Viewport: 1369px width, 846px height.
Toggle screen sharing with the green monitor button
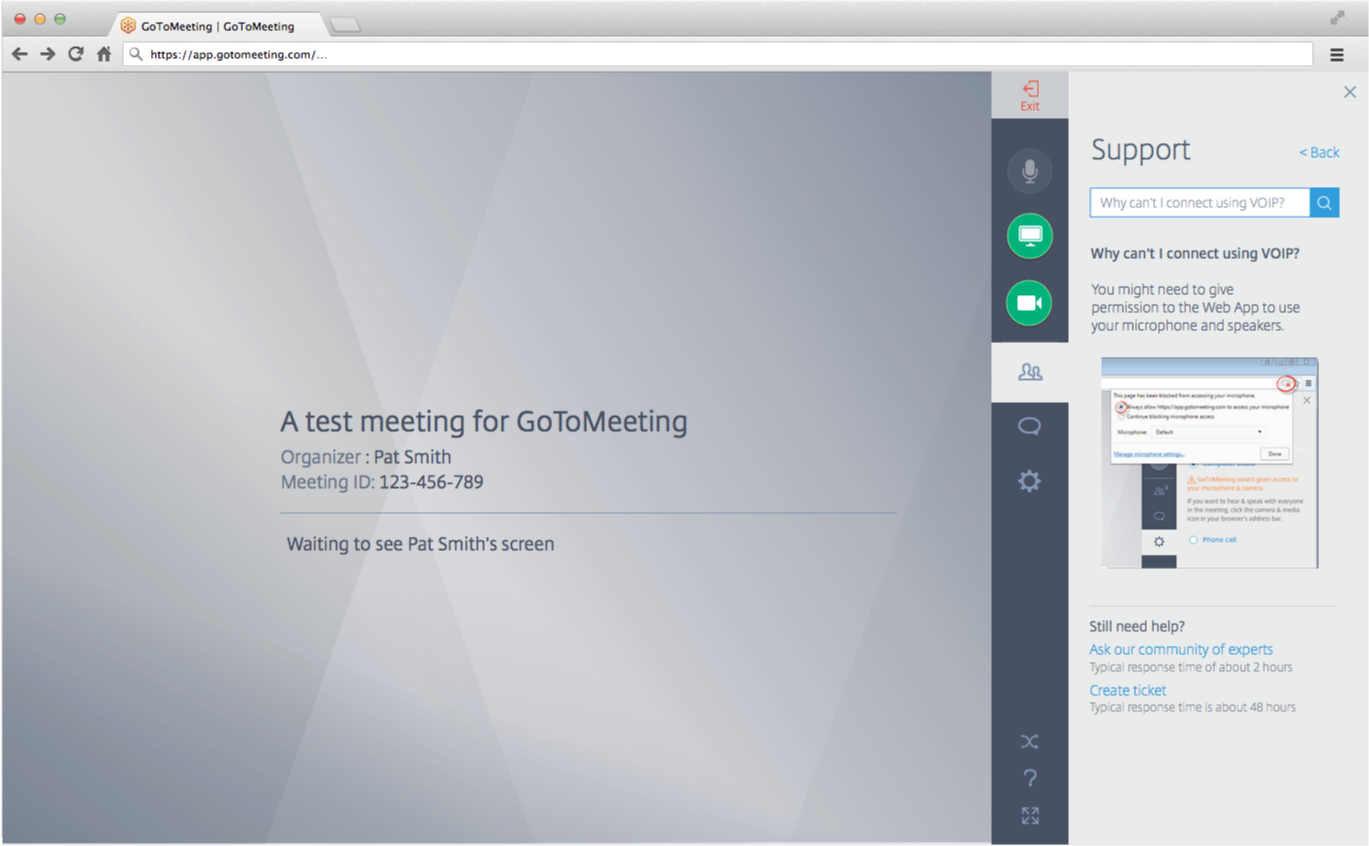pyautogui.click(x=1029, y=236)
